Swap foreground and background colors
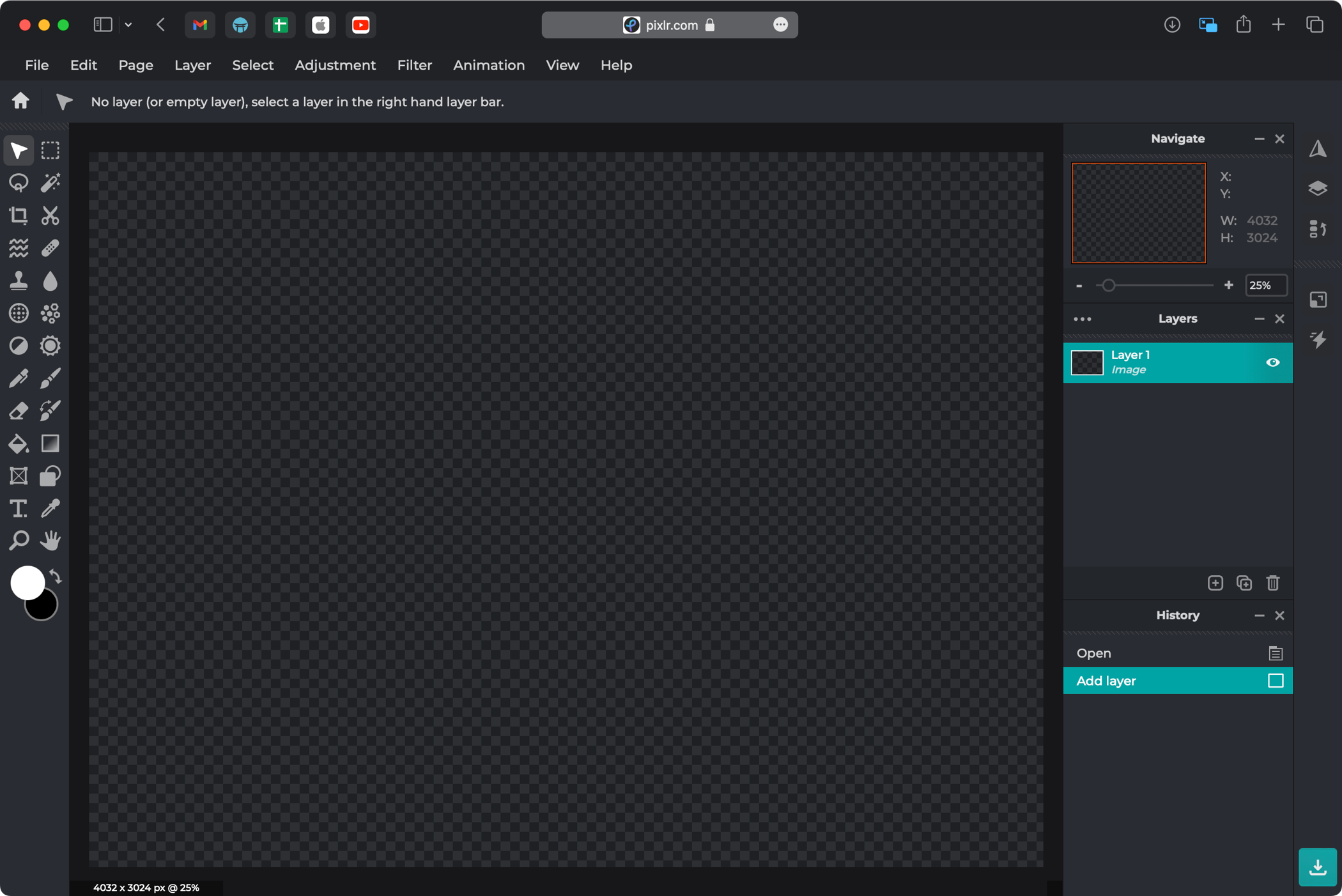 56,576
